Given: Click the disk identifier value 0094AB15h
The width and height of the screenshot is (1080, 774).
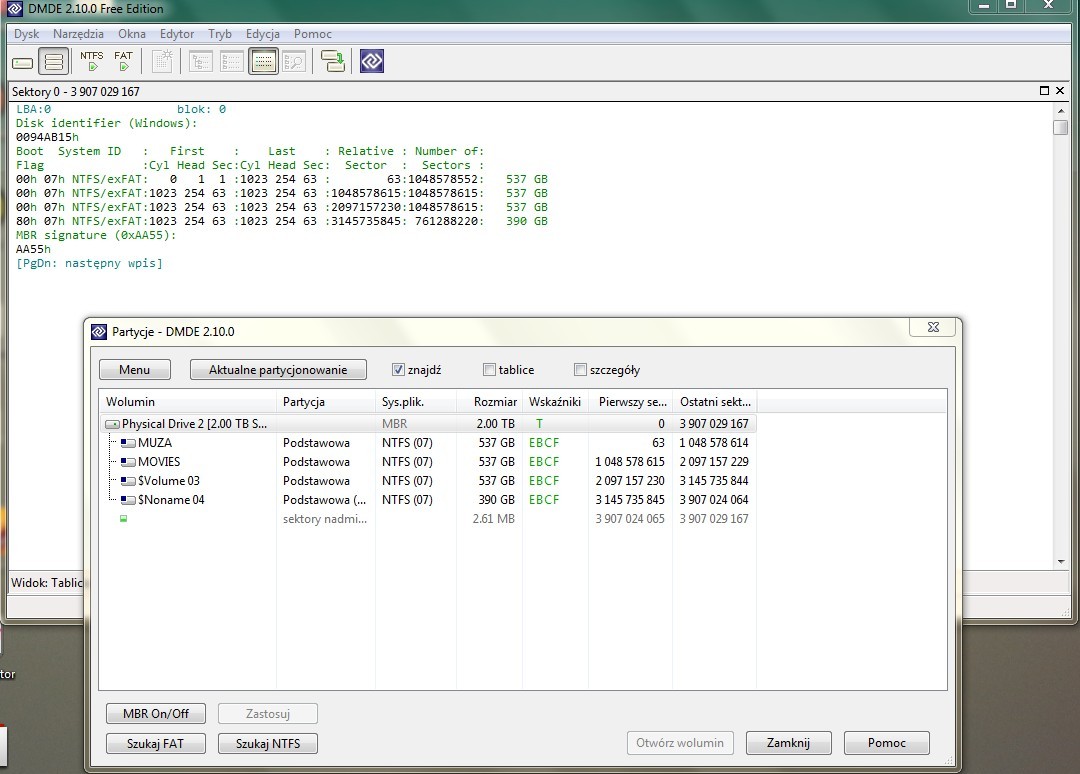Looking at the screenshot, I should click(47, 137).
